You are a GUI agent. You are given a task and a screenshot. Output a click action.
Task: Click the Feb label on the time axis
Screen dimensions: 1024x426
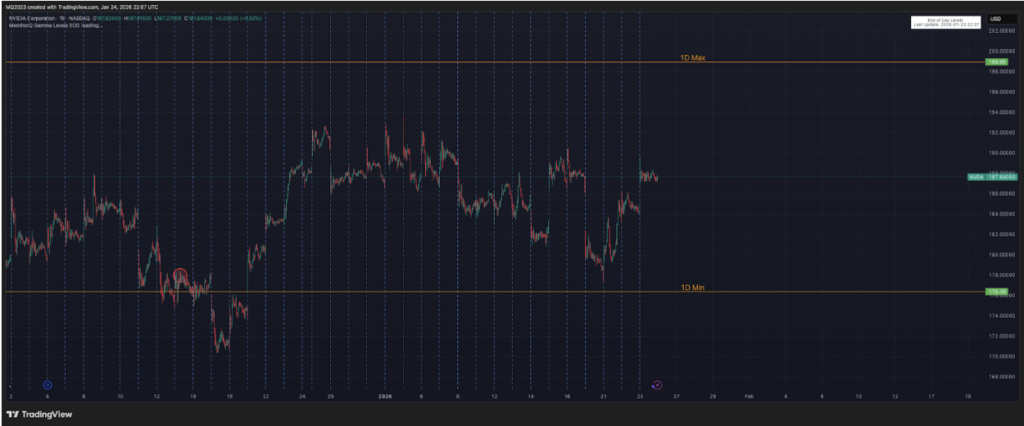pyautogui.click(x=749, y=396)
